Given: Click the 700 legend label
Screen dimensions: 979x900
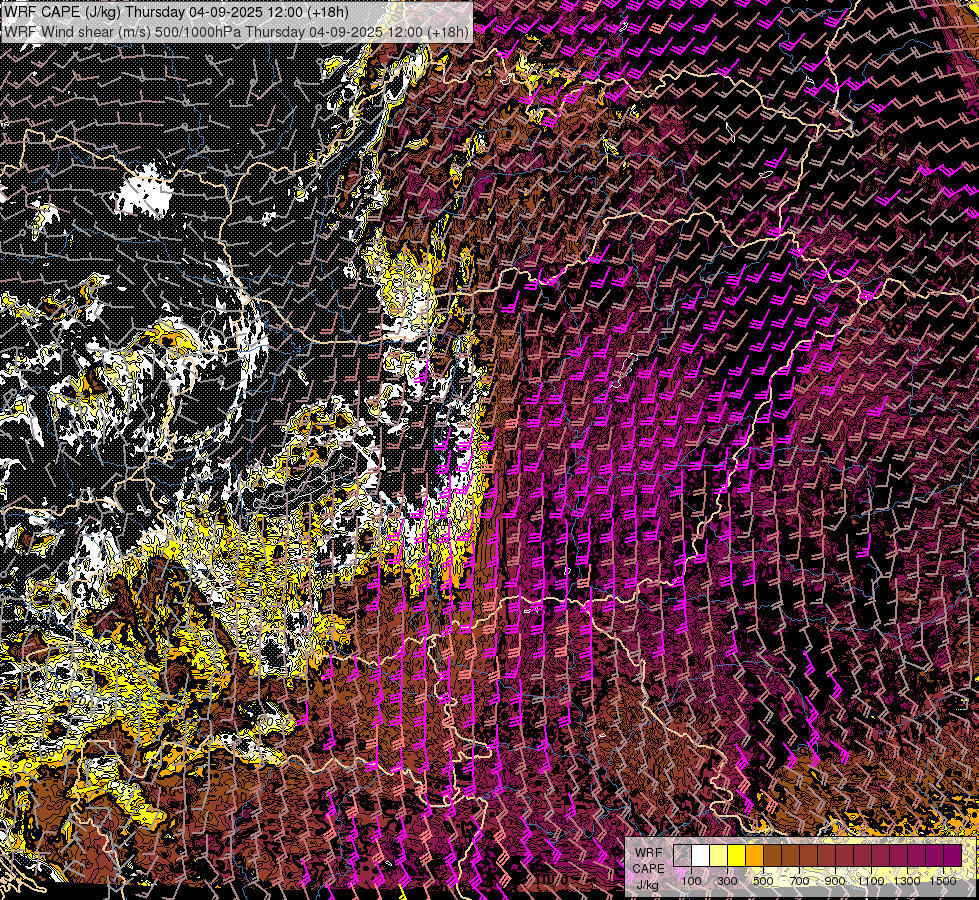Looking at the screenshot, I should [x=799, y=881].
